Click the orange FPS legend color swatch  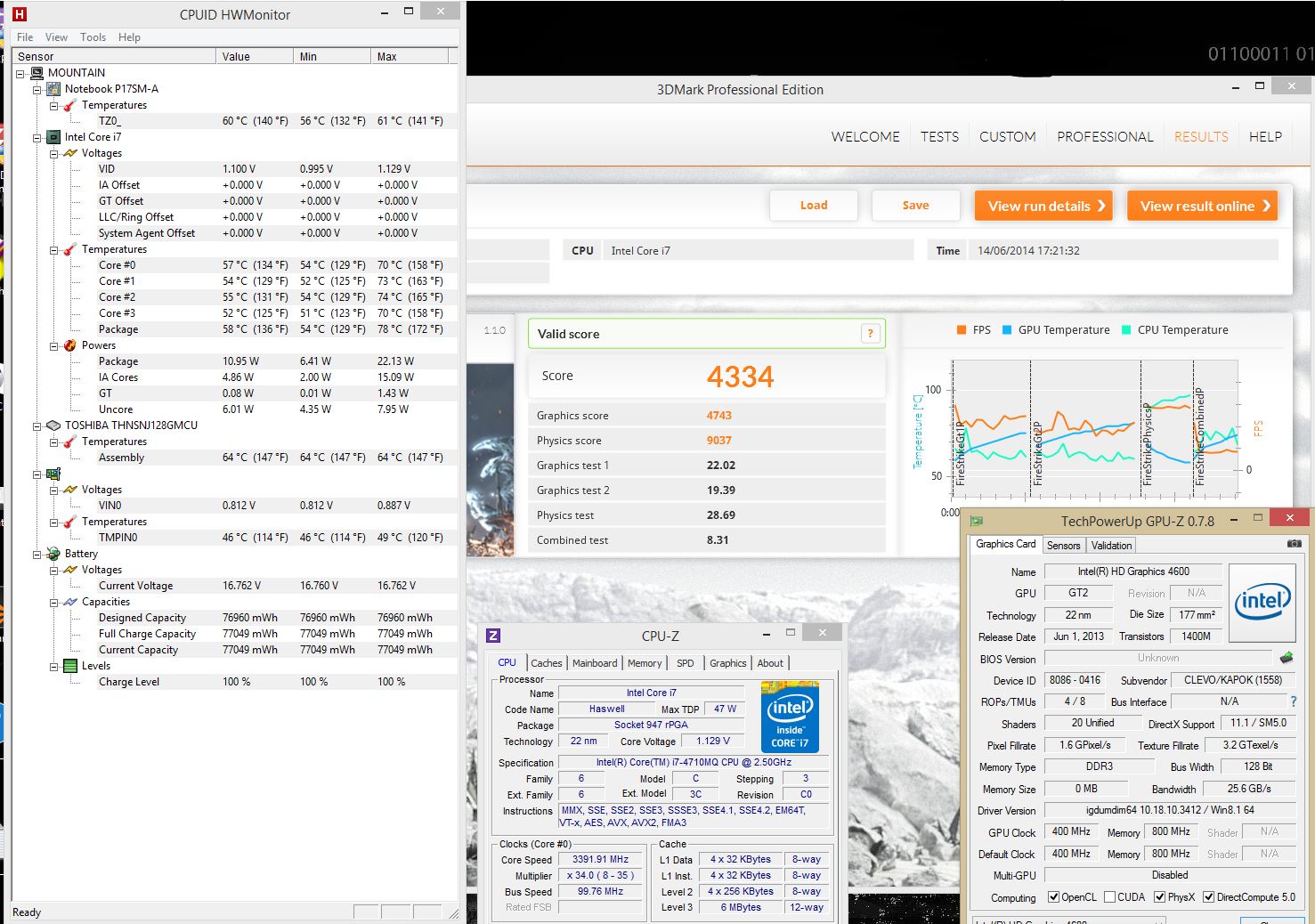[x=962, y=330]
